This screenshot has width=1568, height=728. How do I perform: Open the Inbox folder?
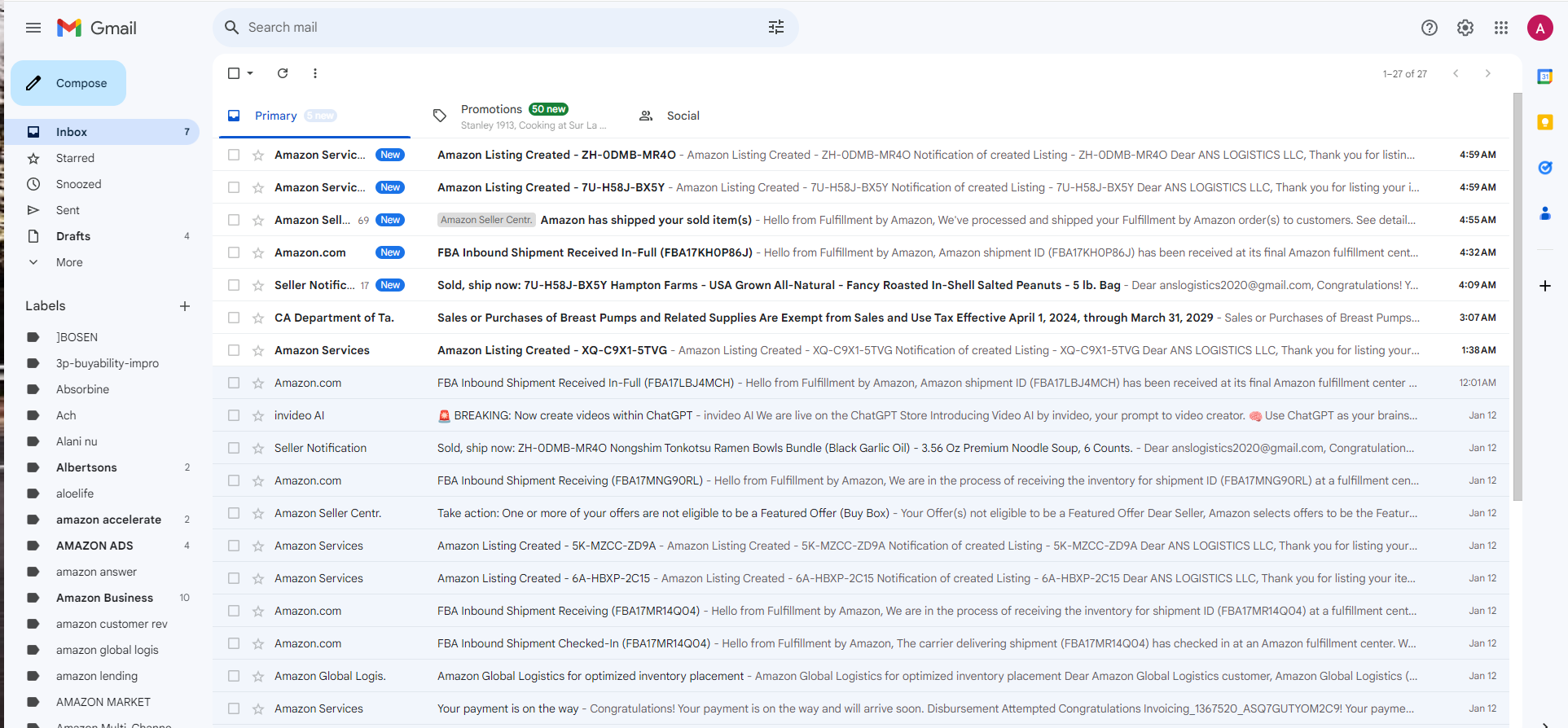[102, 132]
